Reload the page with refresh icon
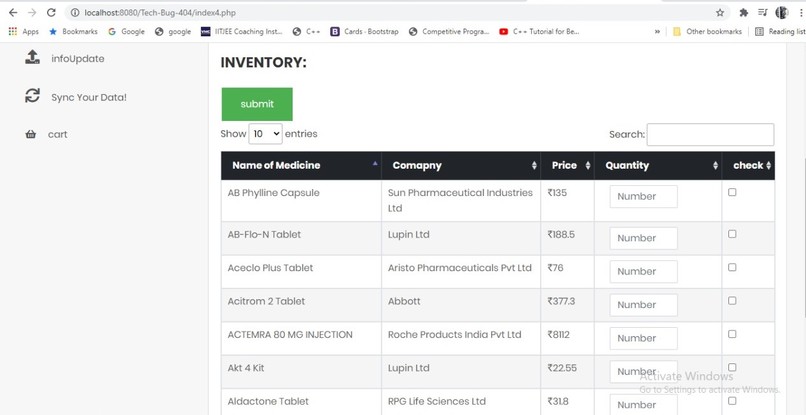The image size is (806, 415). [x=51, y=12]
